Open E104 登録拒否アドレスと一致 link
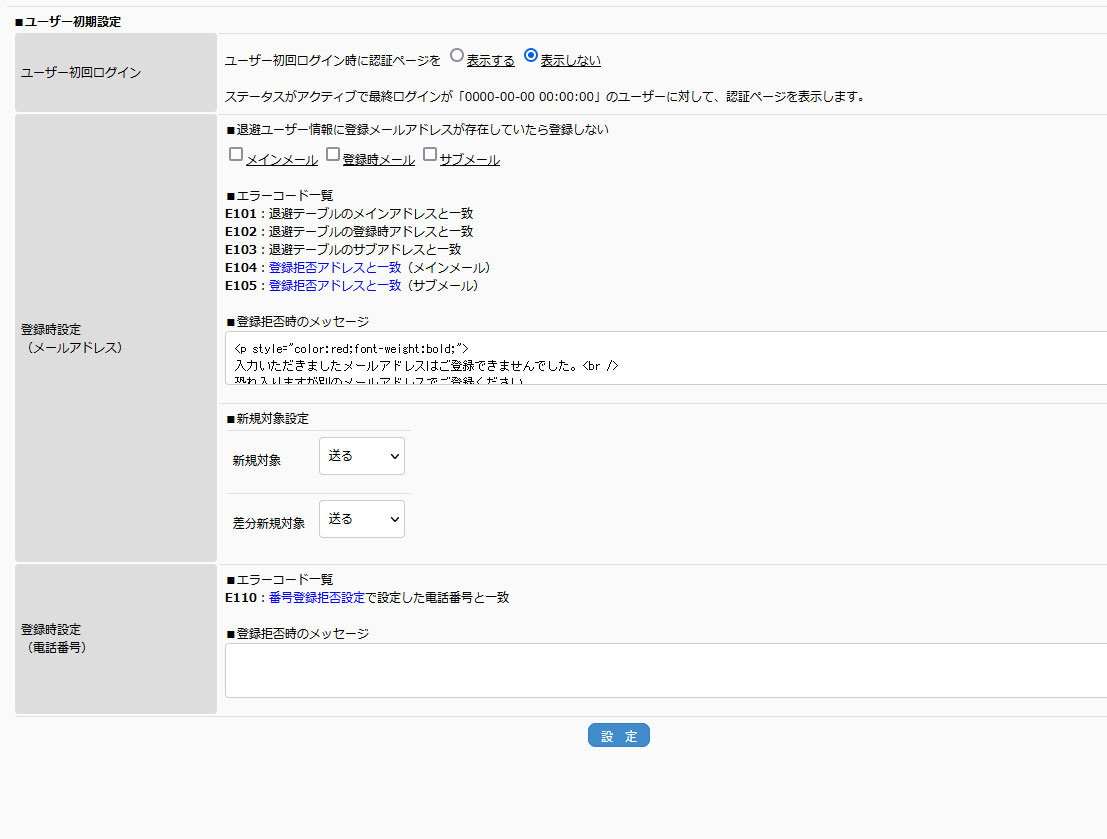Image resolution: width=1107 pixels, height=839 pixels. (335, 268)
